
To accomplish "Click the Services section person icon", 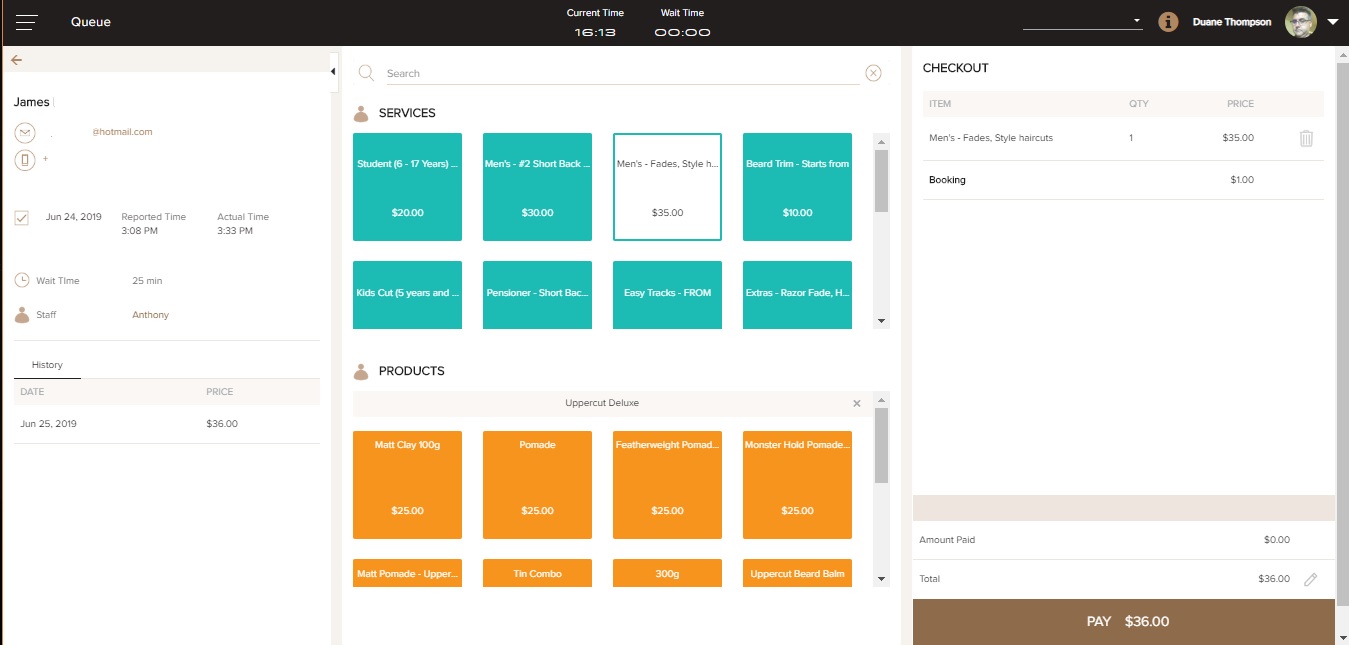I will (361, 113).
